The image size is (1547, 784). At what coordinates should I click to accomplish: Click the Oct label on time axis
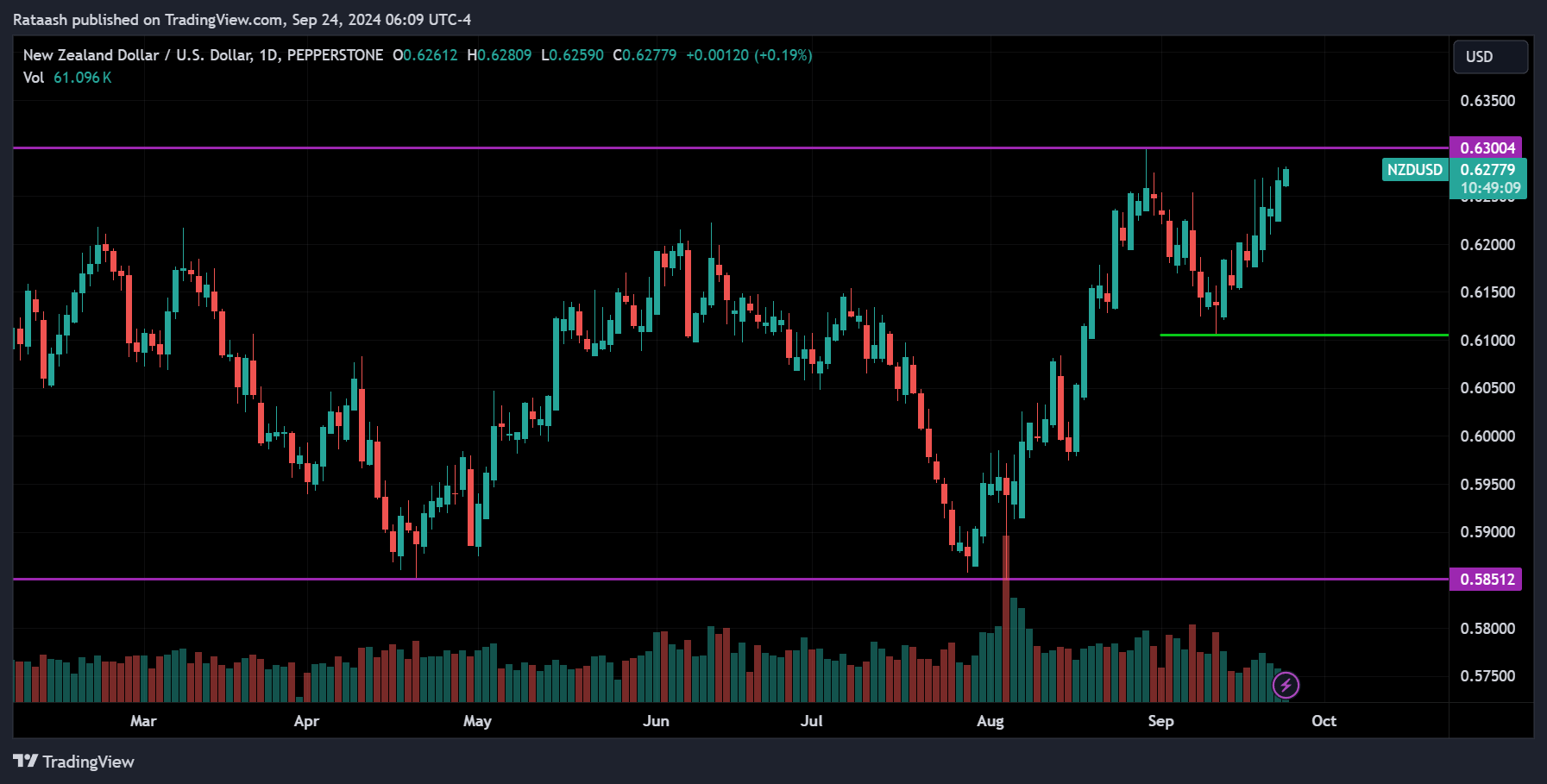tap(1324, 721)
